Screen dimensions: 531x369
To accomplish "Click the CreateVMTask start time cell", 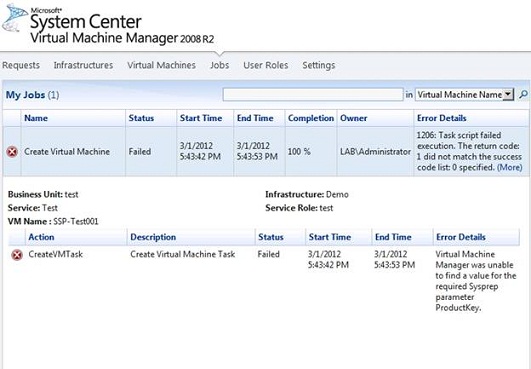I will pos(328,260).
